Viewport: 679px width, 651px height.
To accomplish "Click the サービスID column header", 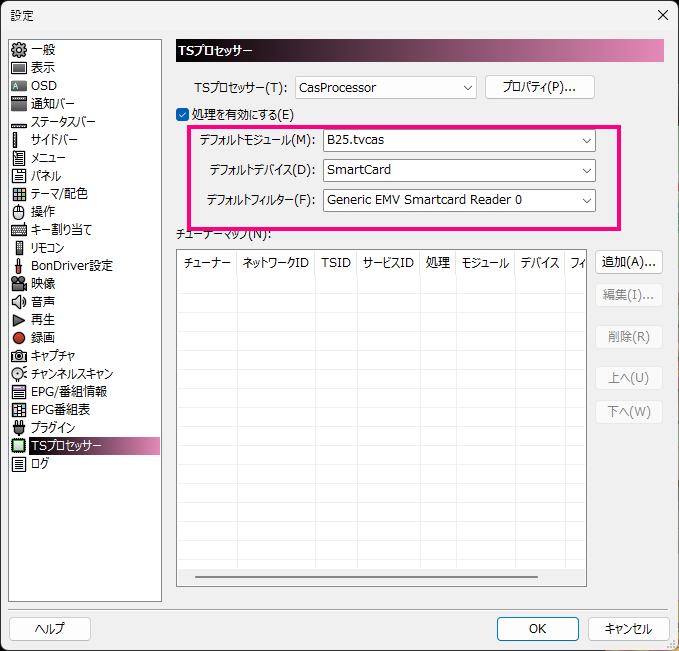I will coord(388,262).
